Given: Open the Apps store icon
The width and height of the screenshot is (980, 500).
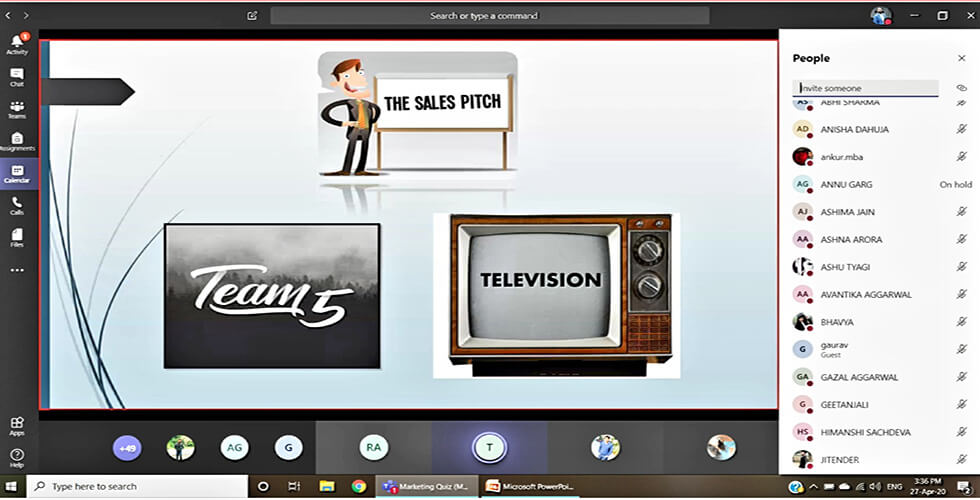Looking at the screenshot, I should 16,426.
